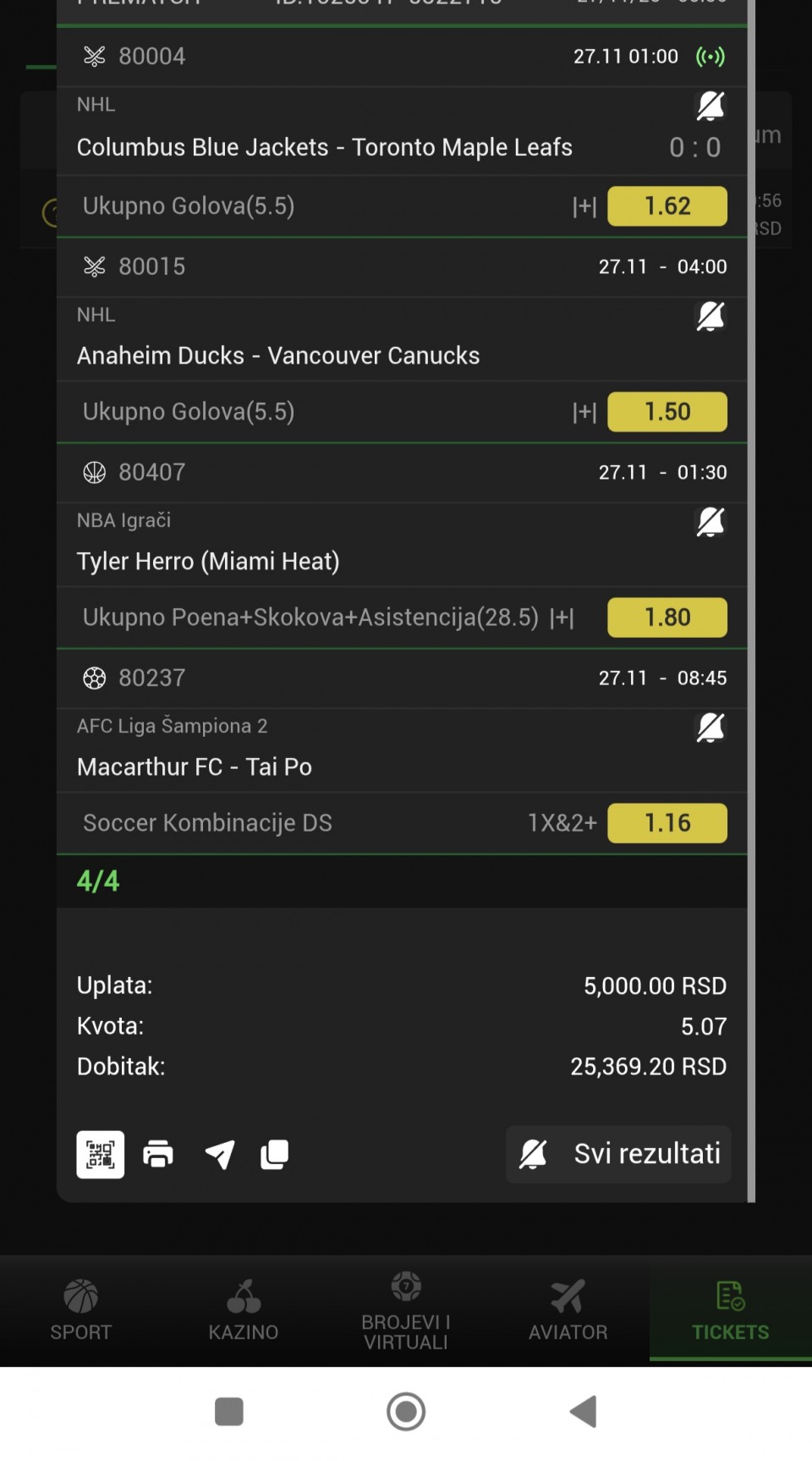Toggle notifications for Columbus Blue Jackets match
812x1461 pixels.
[x=710, y=107]
